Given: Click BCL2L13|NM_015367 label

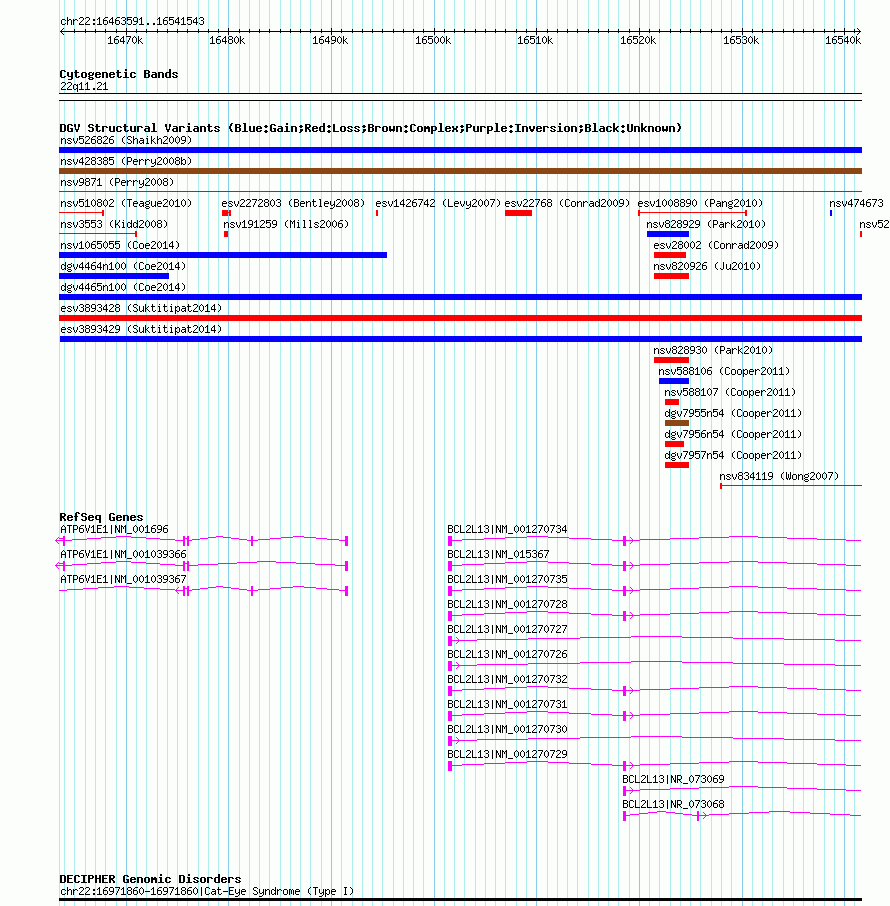Looking at the screenshot, I should [x=498, y=554].
